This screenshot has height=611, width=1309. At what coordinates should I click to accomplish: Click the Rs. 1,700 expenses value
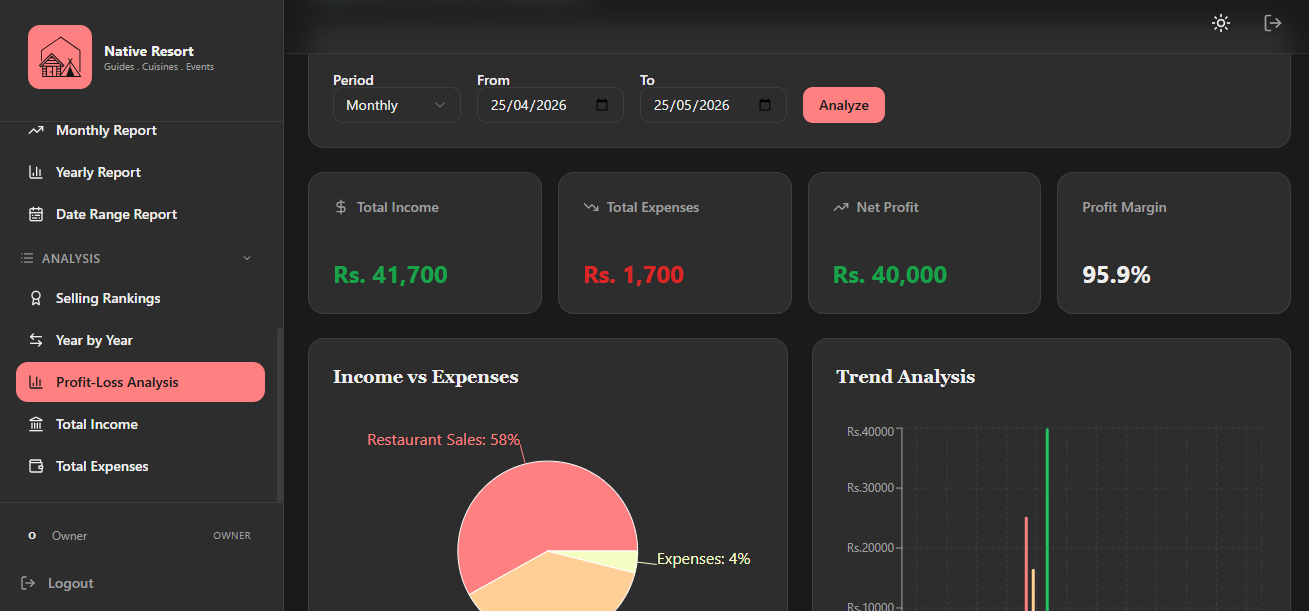(634, 275)
